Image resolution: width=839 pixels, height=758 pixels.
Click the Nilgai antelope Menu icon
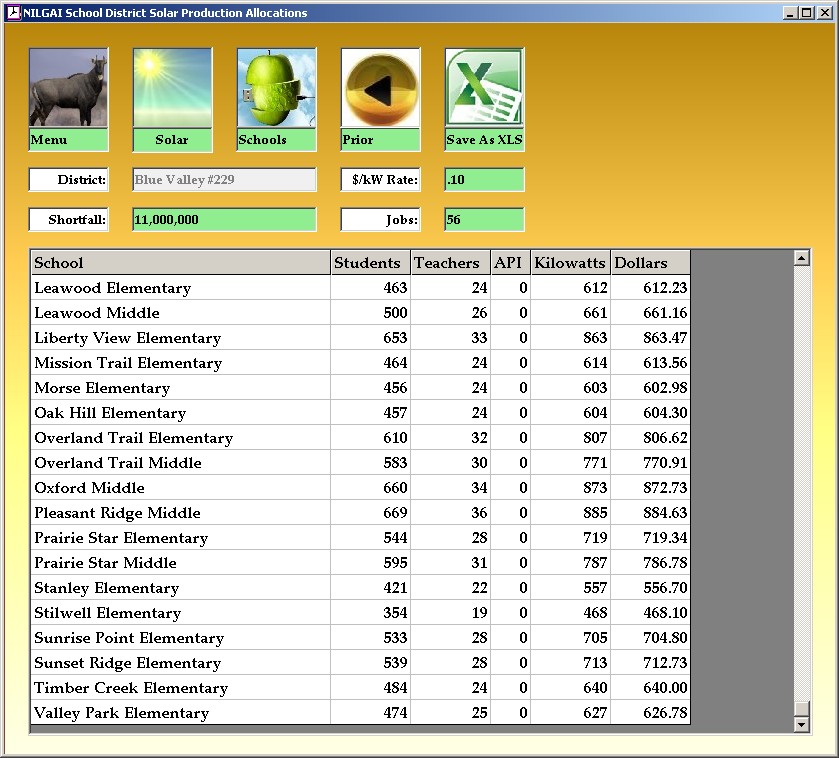tap(68, 89)
